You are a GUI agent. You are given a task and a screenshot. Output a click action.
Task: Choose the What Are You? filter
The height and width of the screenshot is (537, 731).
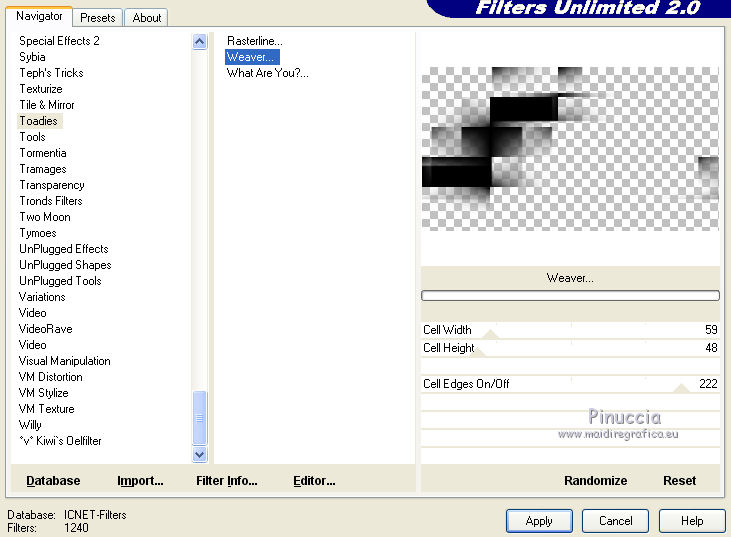click(x=267, y=73)
